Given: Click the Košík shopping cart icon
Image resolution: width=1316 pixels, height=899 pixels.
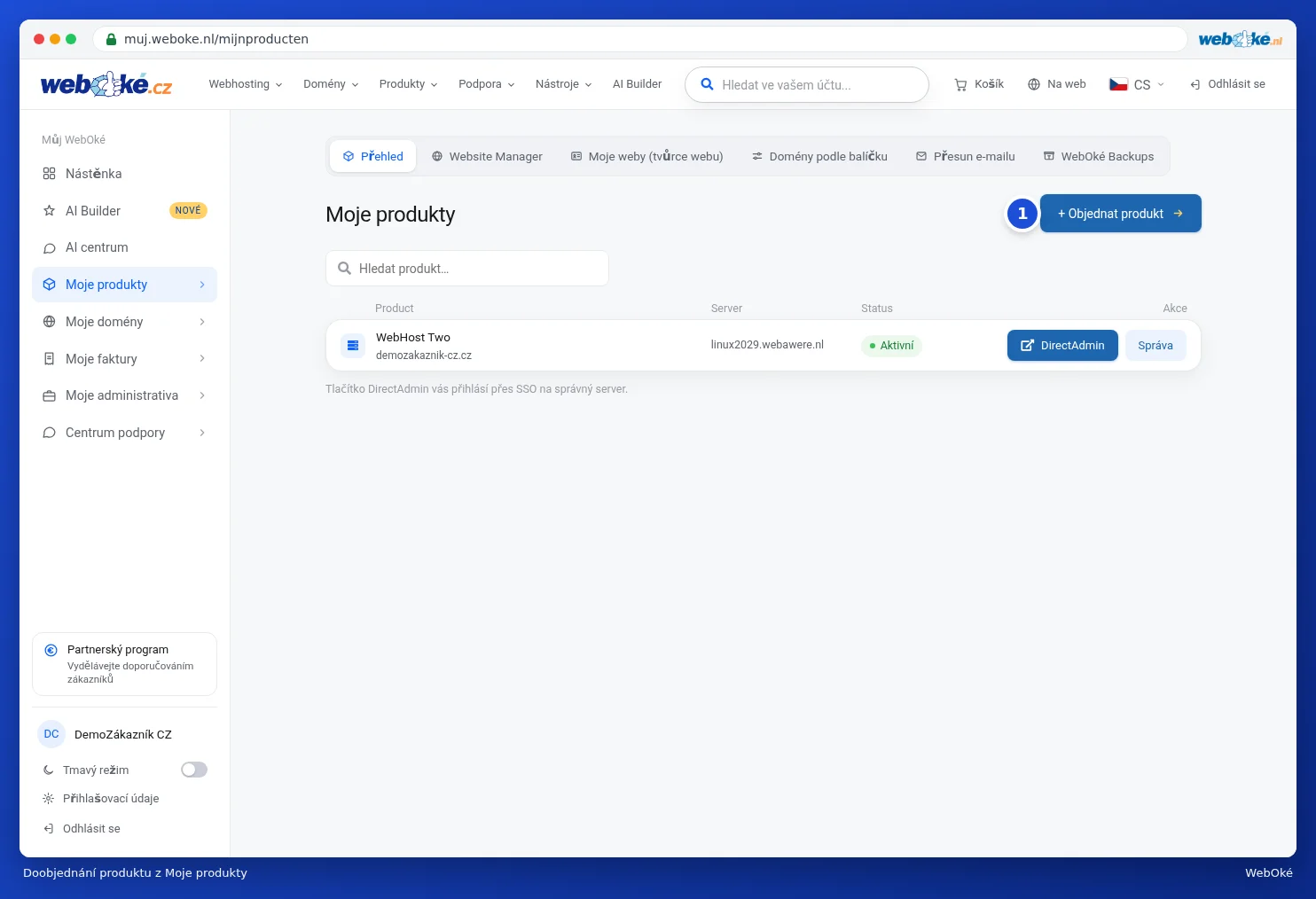Looking at the screenshot, I should coord(960,84).
